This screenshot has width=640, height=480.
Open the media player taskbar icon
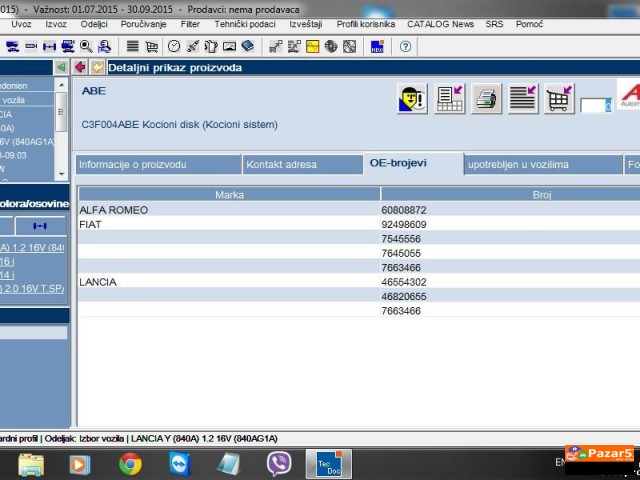tap(80, 464)
